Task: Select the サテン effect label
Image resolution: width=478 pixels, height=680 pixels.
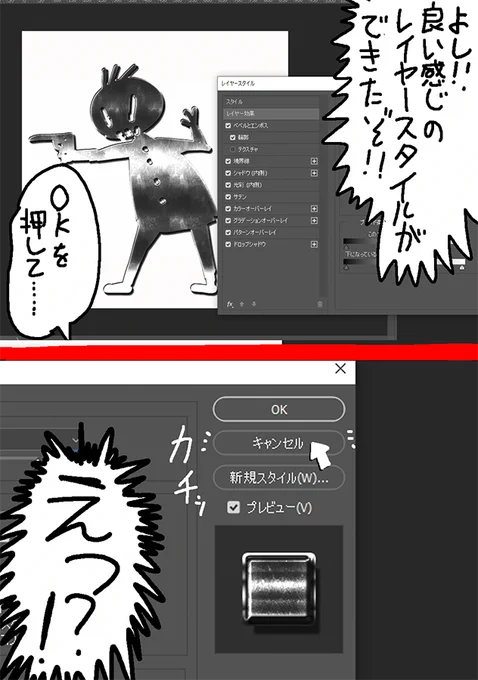Action: pyautogui.click(x=240, y=197)
